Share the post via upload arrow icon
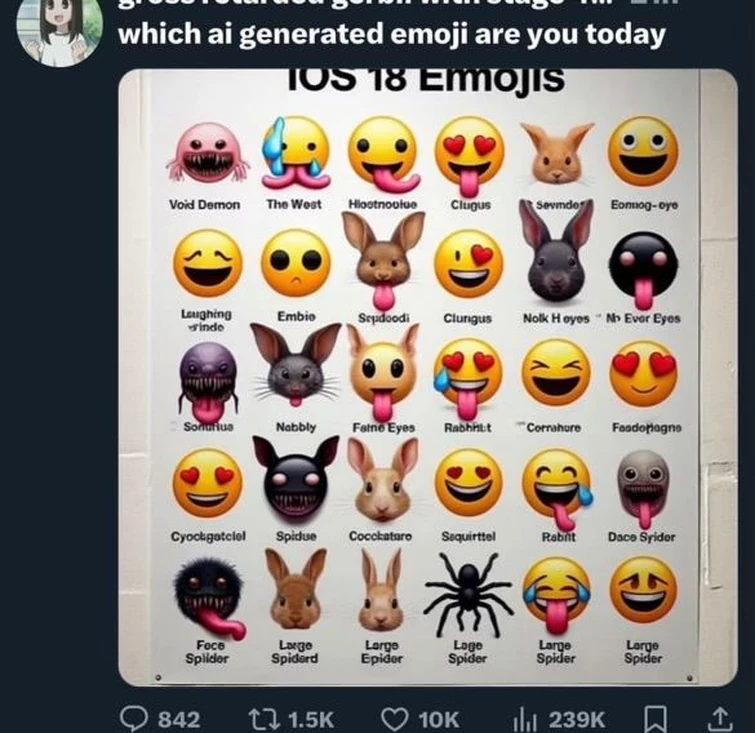Image resolution: width=755 pixels, height=733 pixels. pyautogui.click(x=719, y=718)
